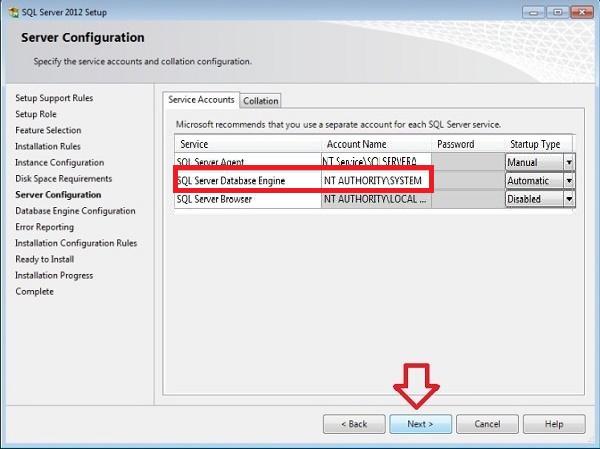Open Startup Type dropdown for SQL Server Agent
Viewport: 600px width, 449px height.
pyautogui.click(x=569, y=162)
